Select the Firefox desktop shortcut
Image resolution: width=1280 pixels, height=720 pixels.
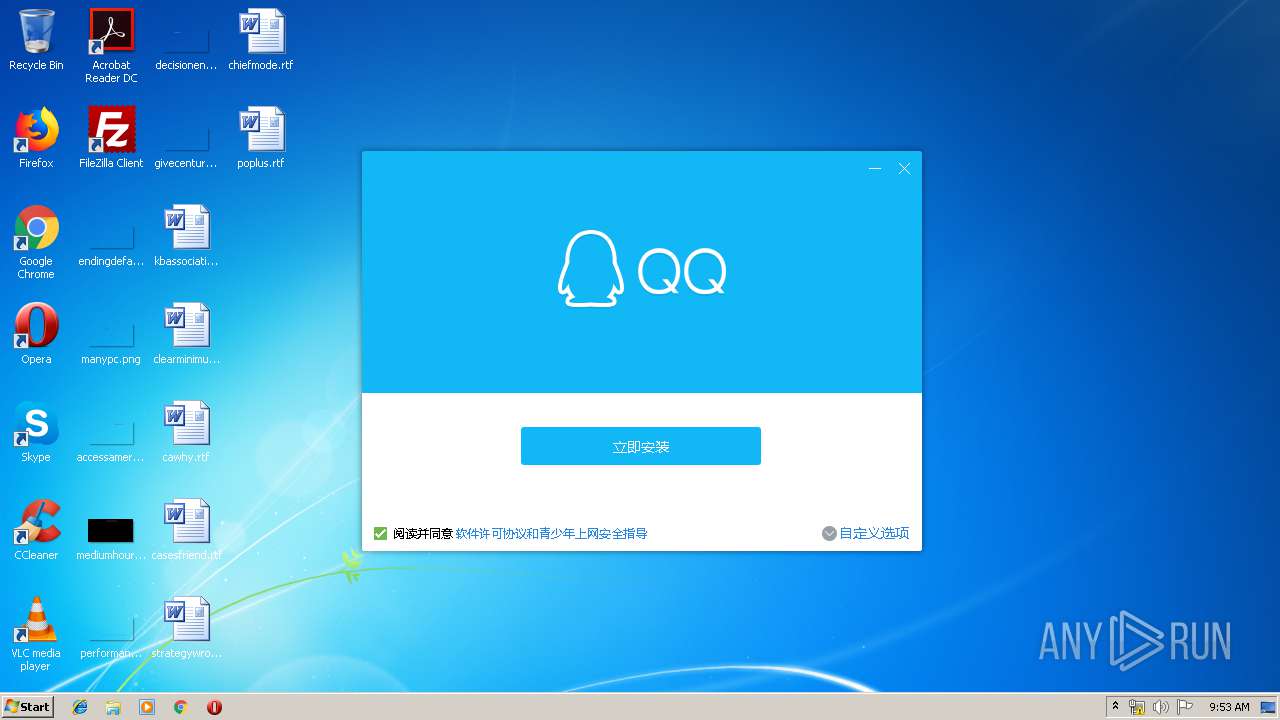point(36,138)
